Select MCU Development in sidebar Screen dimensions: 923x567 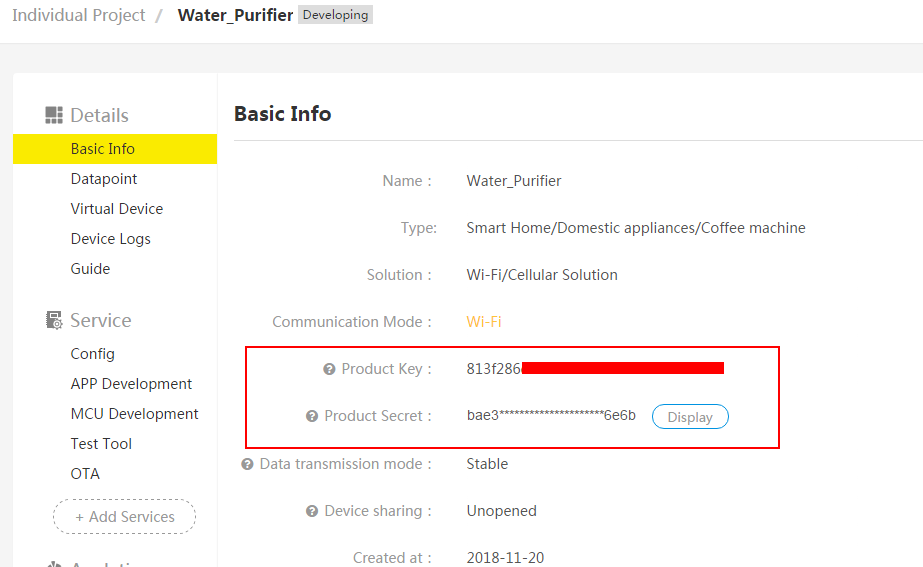(x=134, y=414)
